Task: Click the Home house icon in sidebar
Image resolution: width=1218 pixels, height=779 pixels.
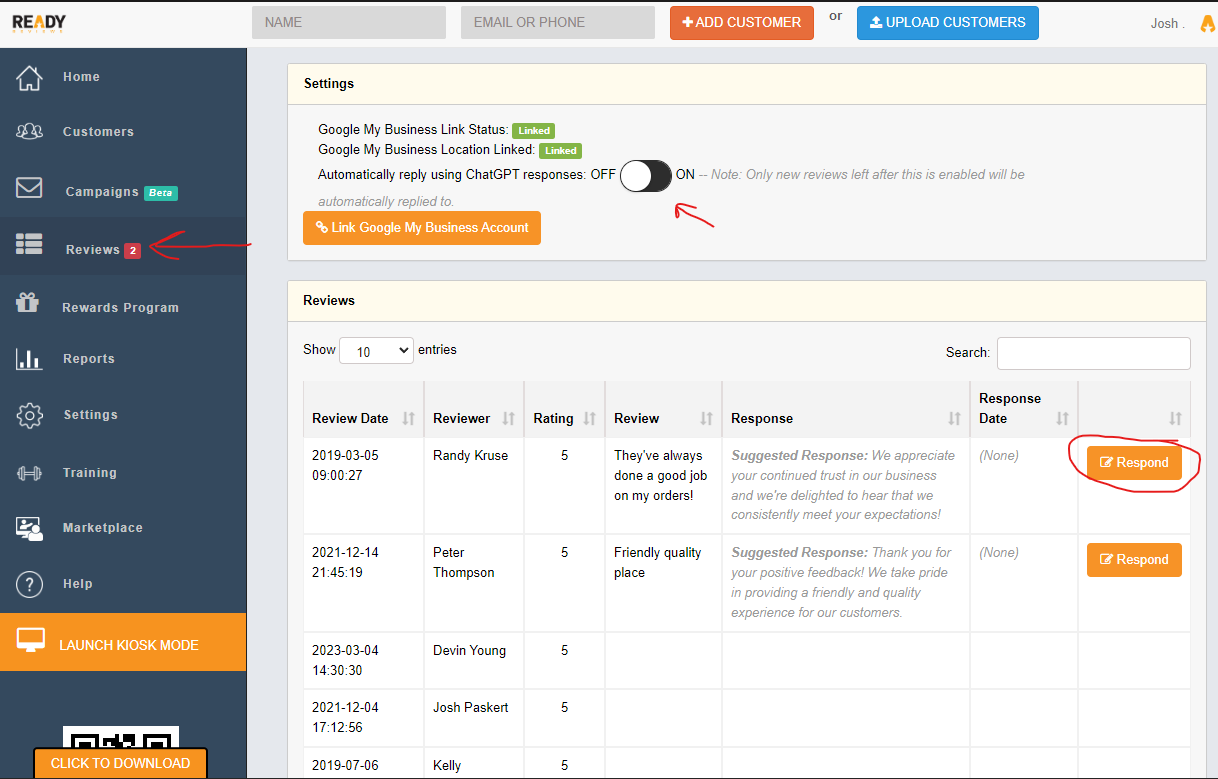Action: [30, 77]
